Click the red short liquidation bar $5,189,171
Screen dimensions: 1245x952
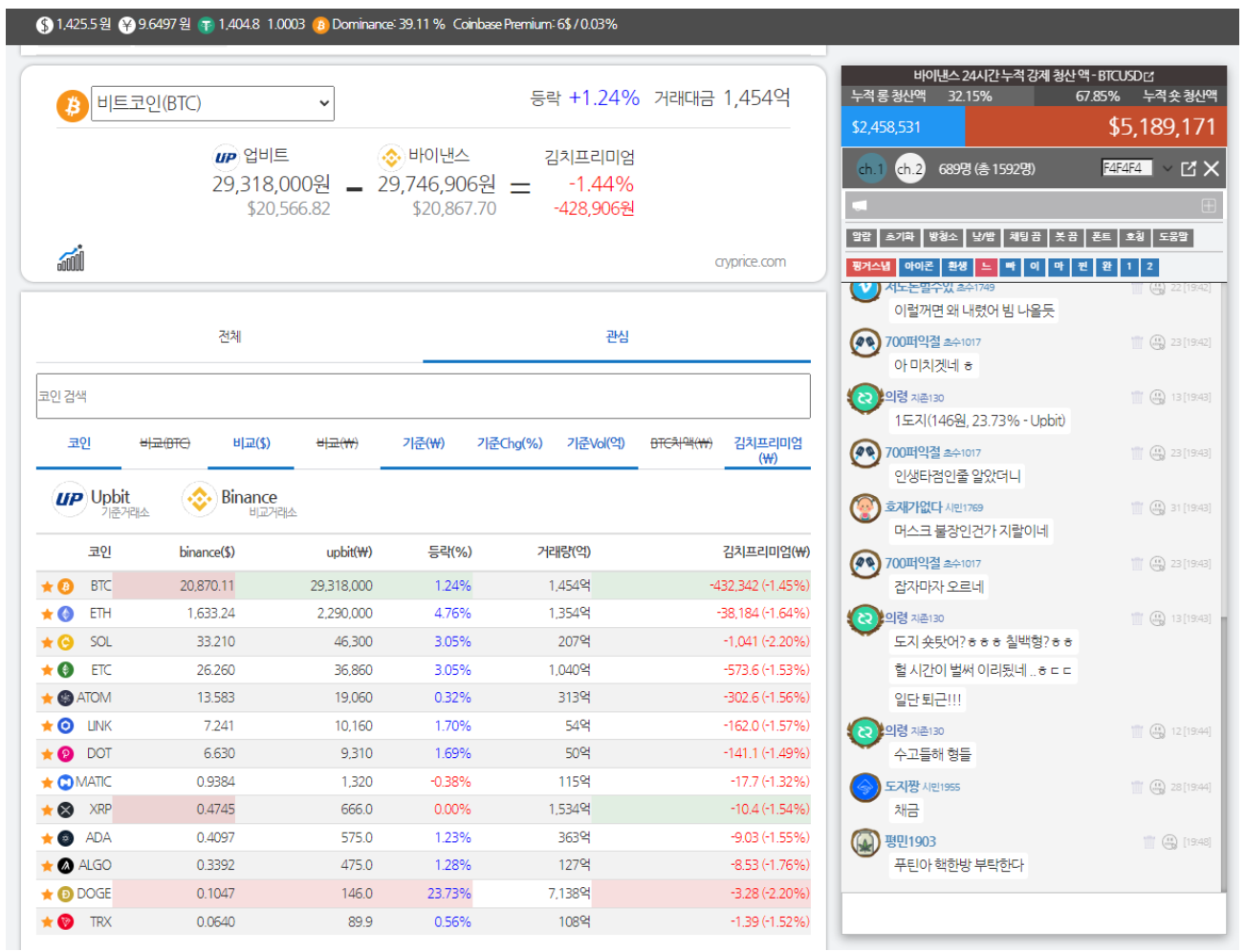(1096, 127)
